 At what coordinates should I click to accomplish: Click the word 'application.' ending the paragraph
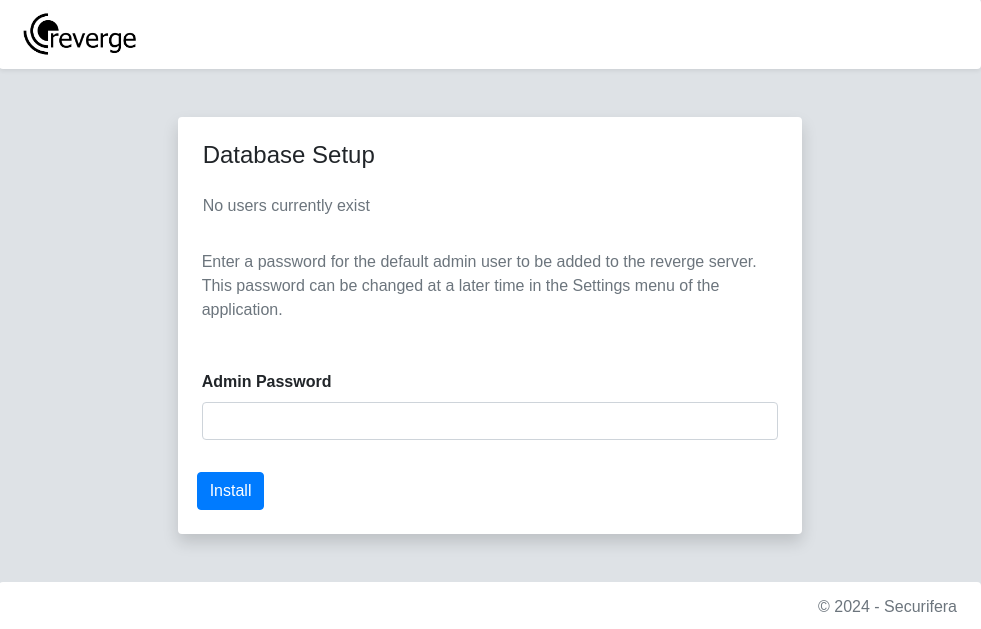tap(242, 310)
